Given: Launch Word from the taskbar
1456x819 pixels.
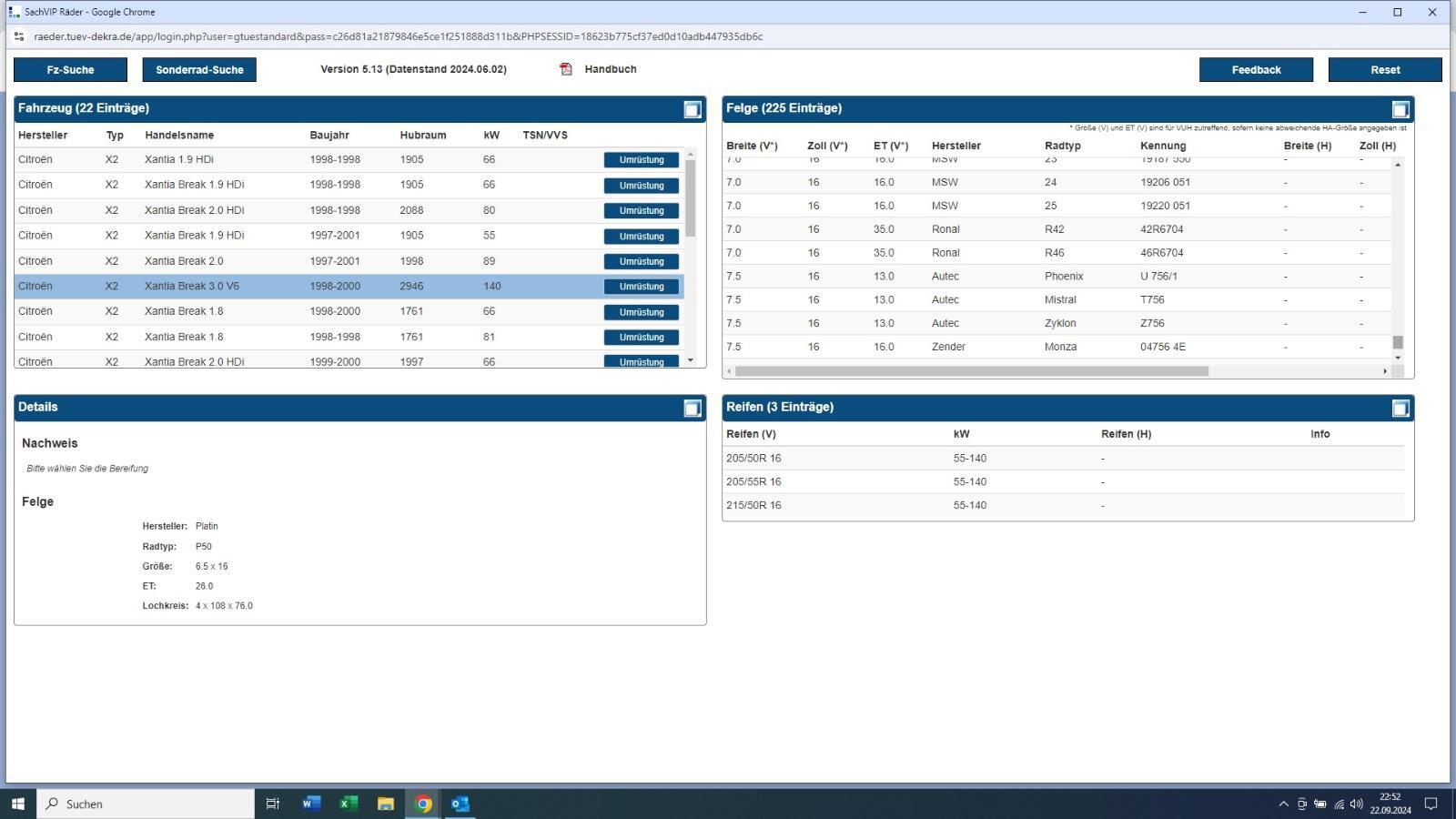Looking at the screenshot, I should point(310,804).
